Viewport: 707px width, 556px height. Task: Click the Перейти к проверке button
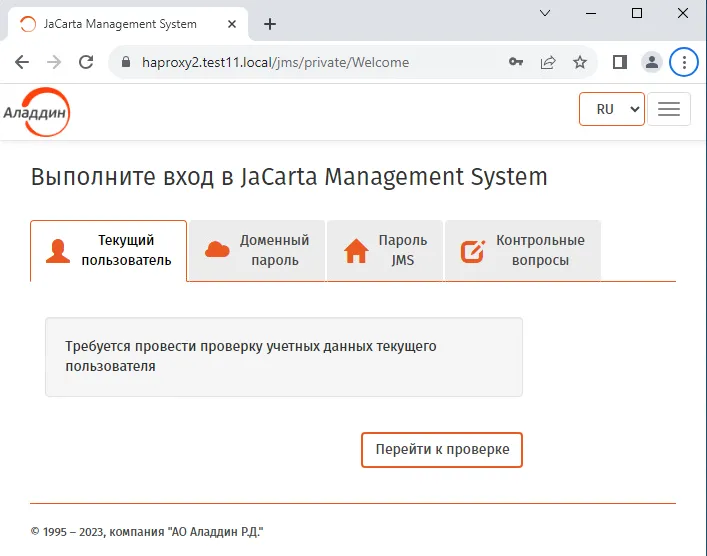point(442,450)
